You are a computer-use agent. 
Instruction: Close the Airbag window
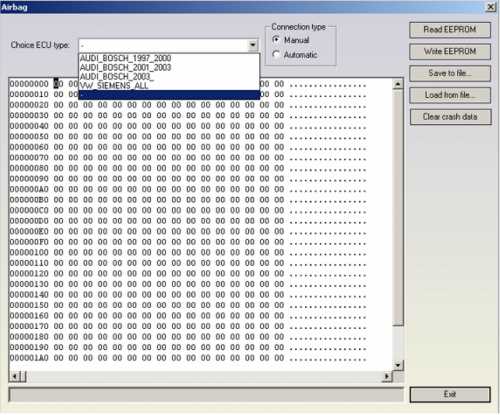coord(491,7)
